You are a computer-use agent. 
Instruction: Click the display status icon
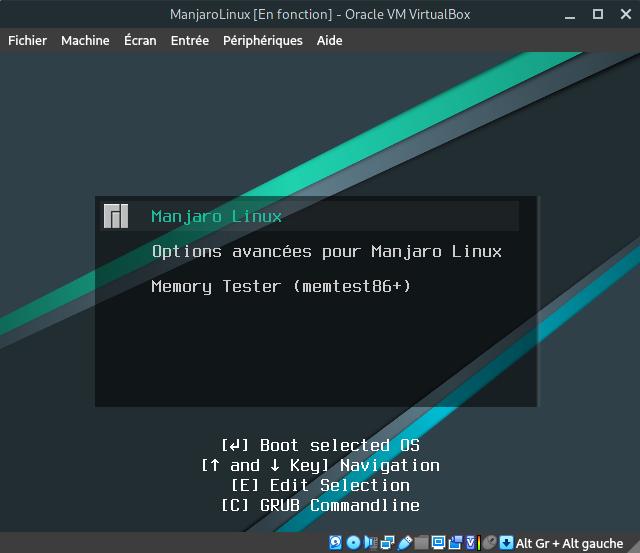pos(438,542)
